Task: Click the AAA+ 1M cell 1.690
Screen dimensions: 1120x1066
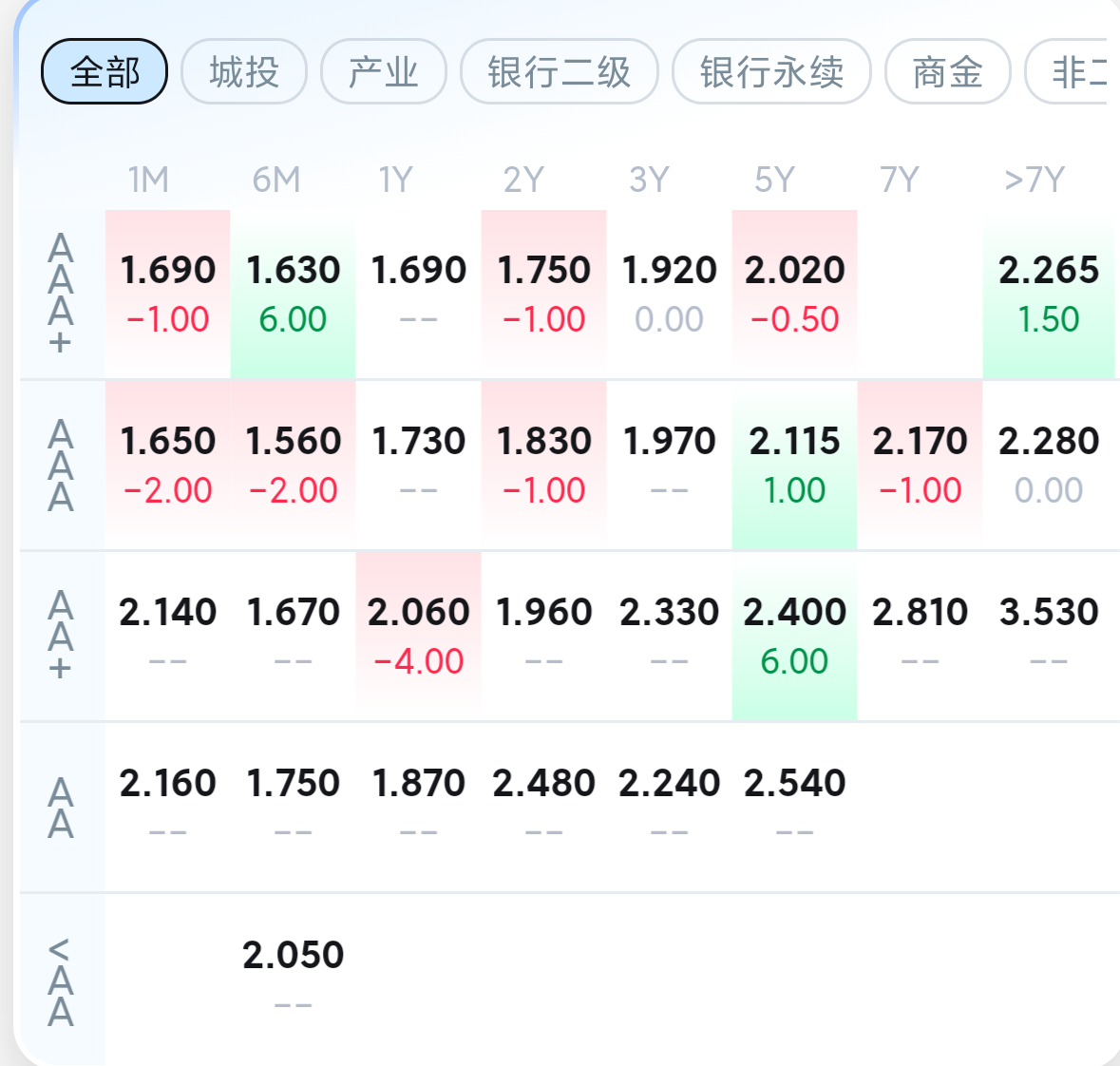Action: click(168, 293)
